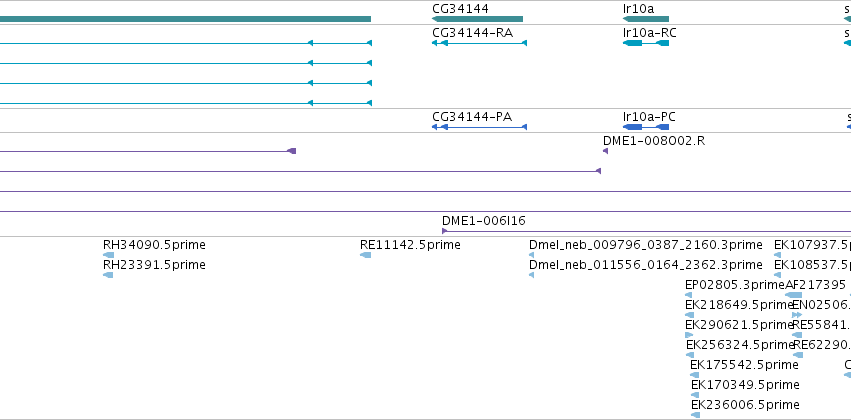Click the CG34144-RA transcript glyph

coord(479,43)
